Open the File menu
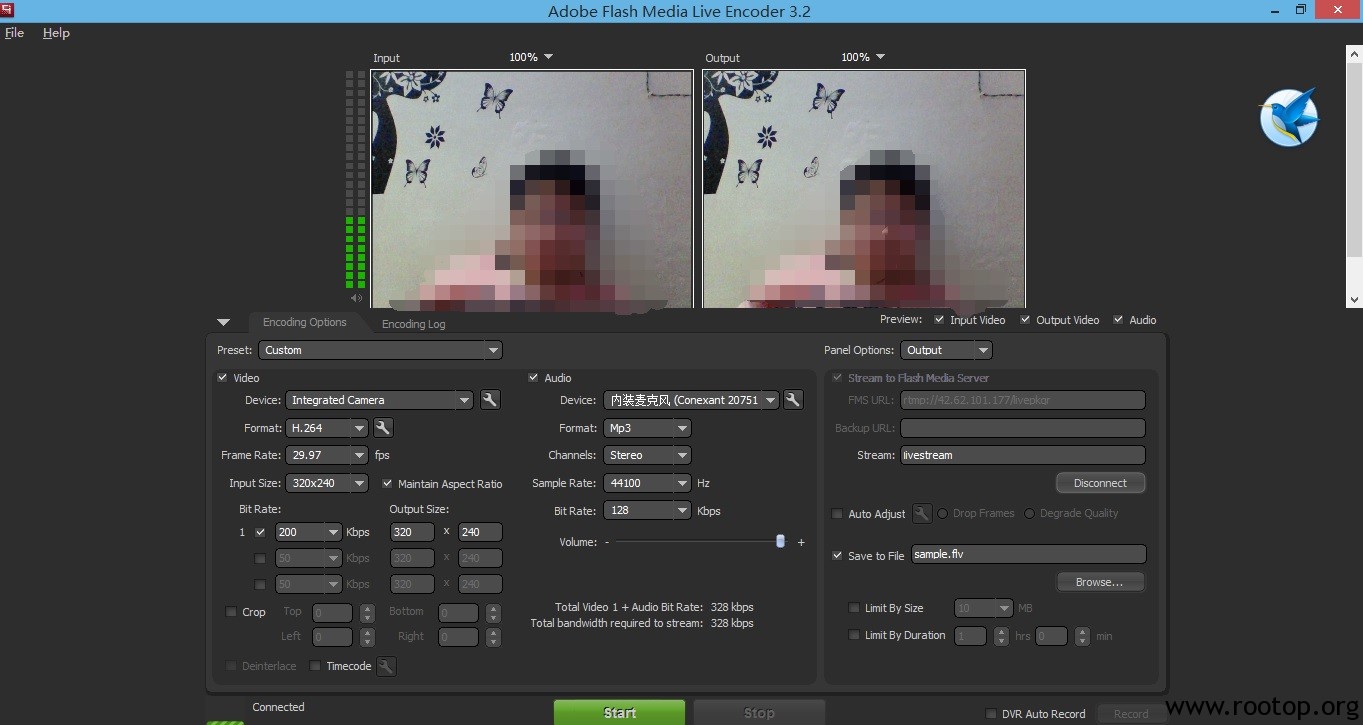 [14, 33]
